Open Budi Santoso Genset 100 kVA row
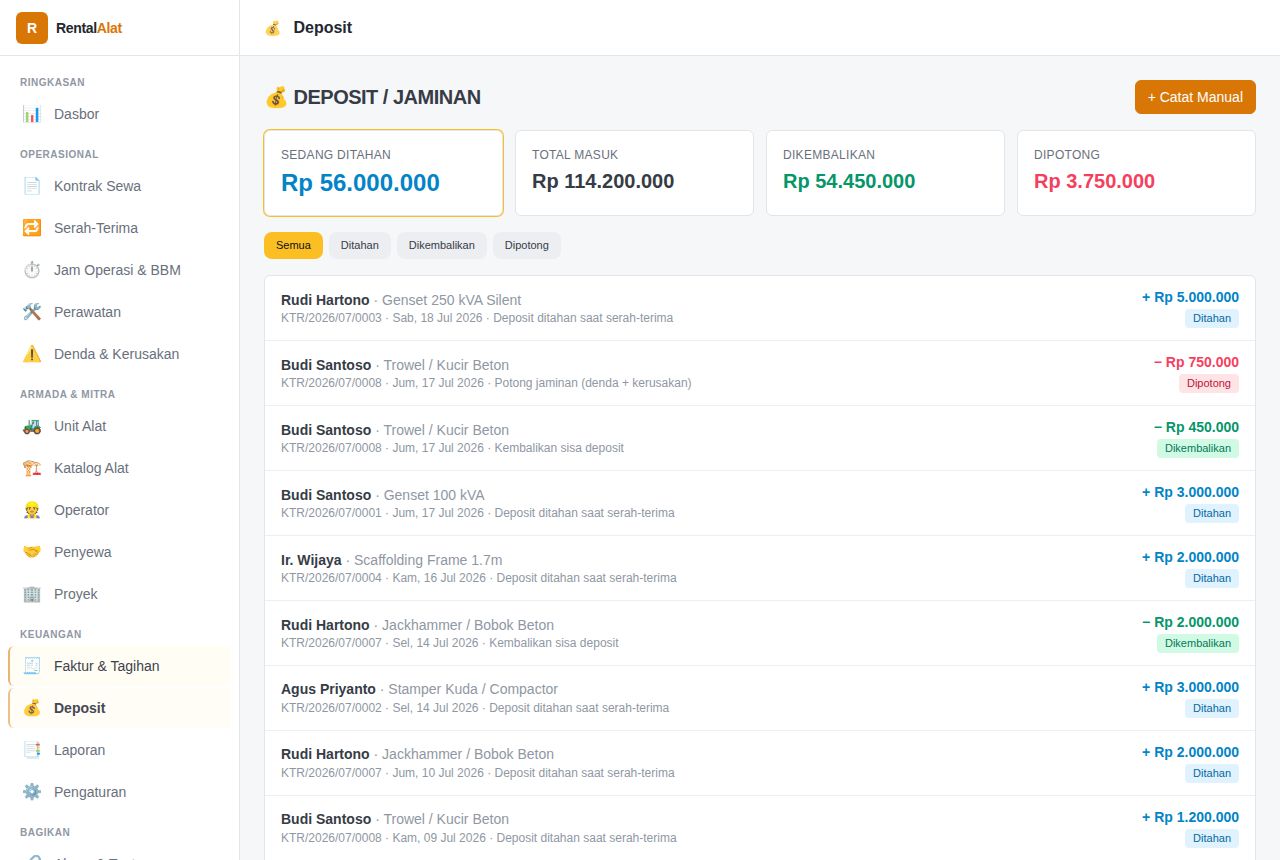1280x860 pixels. click(x=760, y=503)
